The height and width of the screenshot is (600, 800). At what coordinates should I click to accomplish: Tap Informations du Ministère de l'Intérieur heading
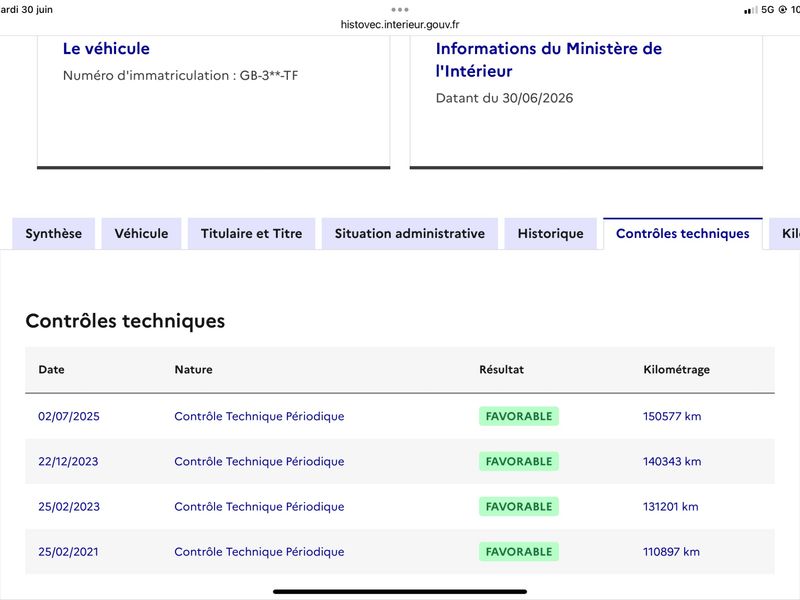(x=548, y=60)
